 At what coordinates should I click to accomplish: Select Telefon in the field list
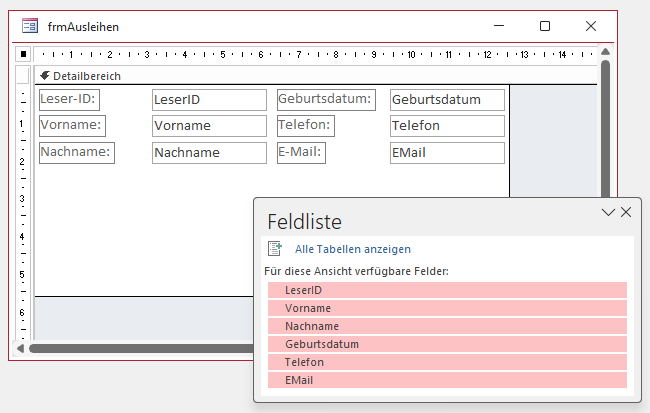[447, 362]
